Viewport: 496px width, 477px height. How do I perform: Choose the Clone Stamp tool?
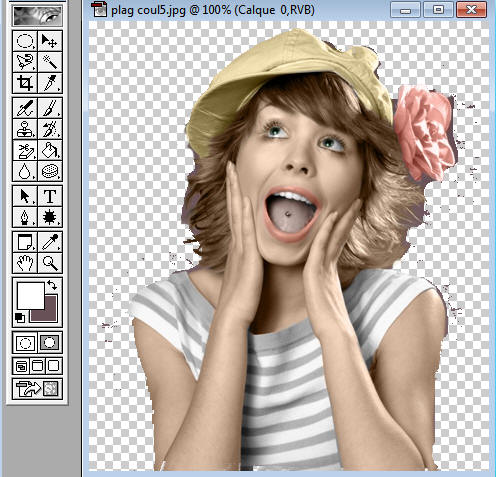pyautogui.click(x=25, y=129)
